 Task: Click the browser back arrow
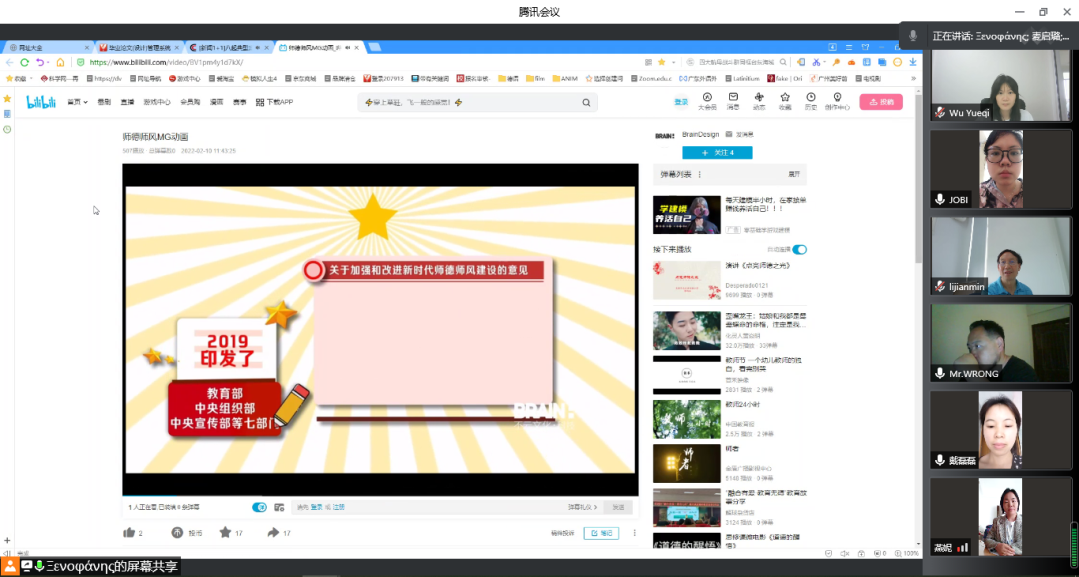pyautogui.click(x=10, y=62)
